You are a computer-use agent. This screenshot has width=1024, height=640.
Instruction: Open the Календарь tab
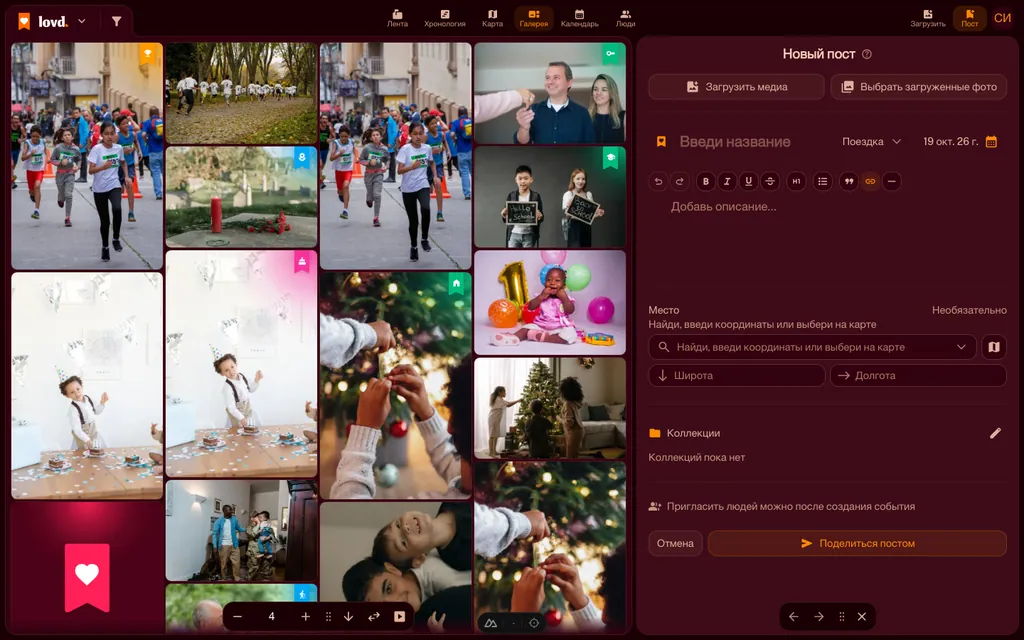point(579,18)
